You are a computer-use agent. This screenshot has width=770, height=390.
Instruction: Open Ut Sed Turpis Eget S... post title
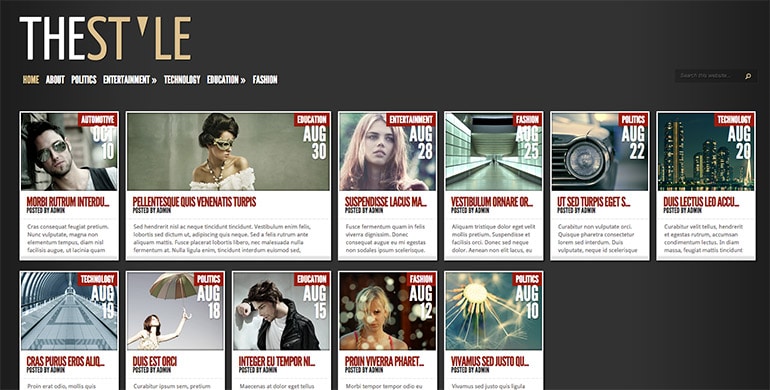pyautogui.click(x=593, y=202)
